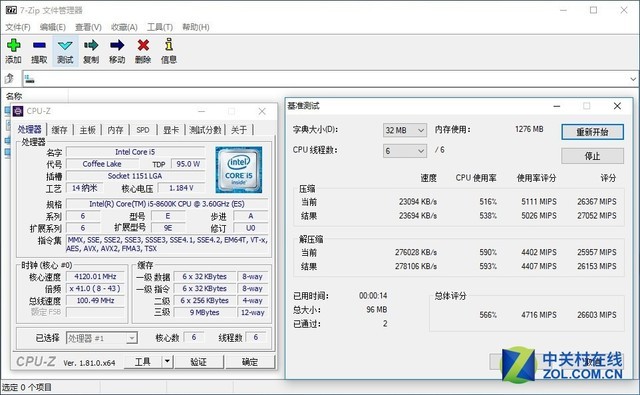Open the File (文件) menu
The height and width of the screenshot is (395, 640).
point(18,27)
